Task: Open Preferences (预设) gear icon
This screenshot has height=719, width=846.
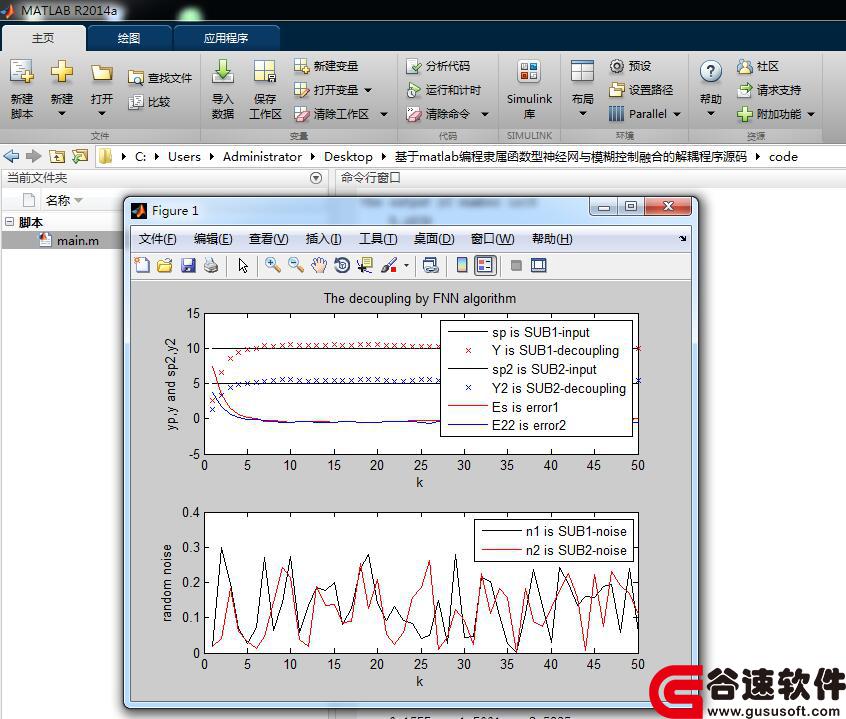Action: (x=617, y=66)
